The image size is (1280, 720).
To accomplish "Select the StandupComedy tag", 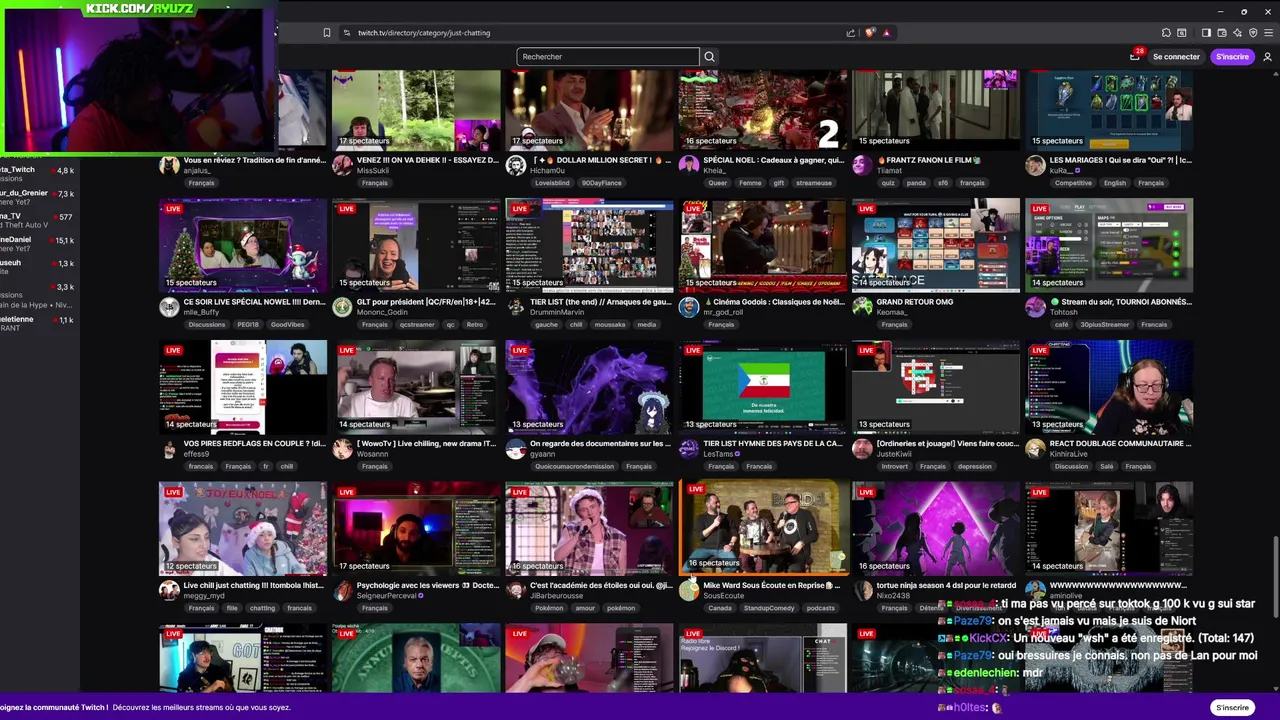I will coord(769,608).
